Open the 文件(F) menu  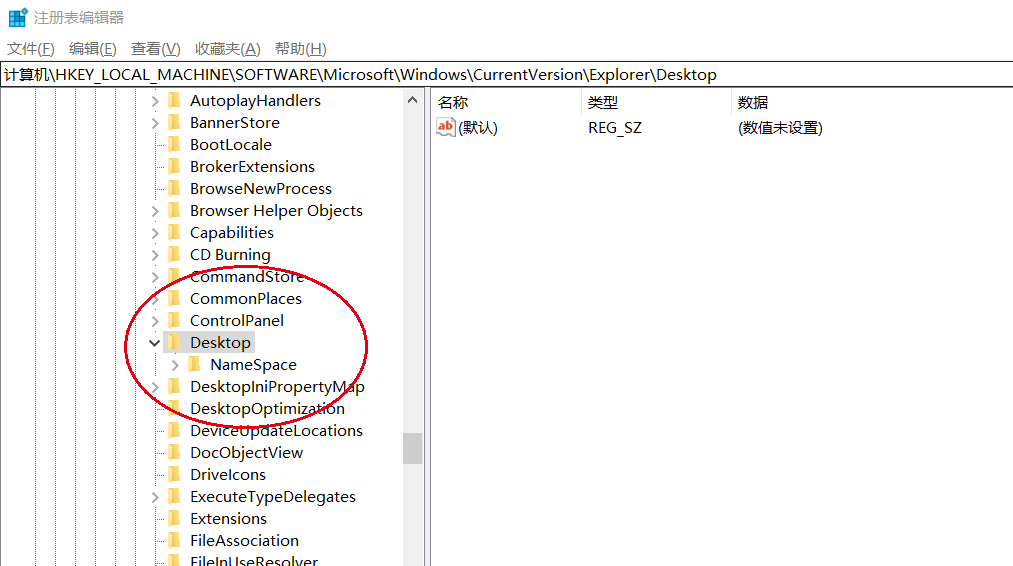30,49
